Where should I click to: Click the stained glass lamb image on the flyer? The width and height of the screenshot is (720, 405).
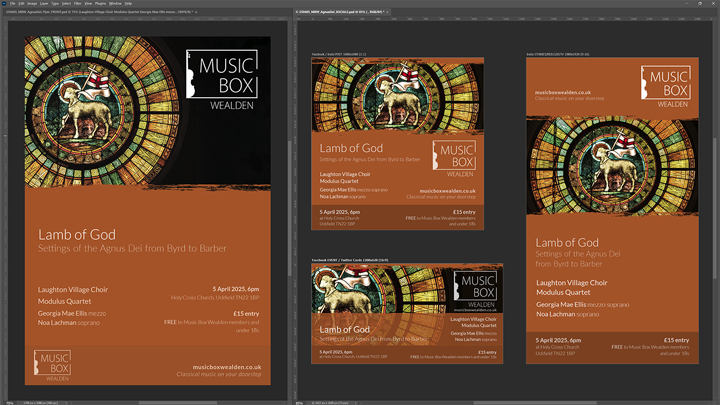point(102,110)
